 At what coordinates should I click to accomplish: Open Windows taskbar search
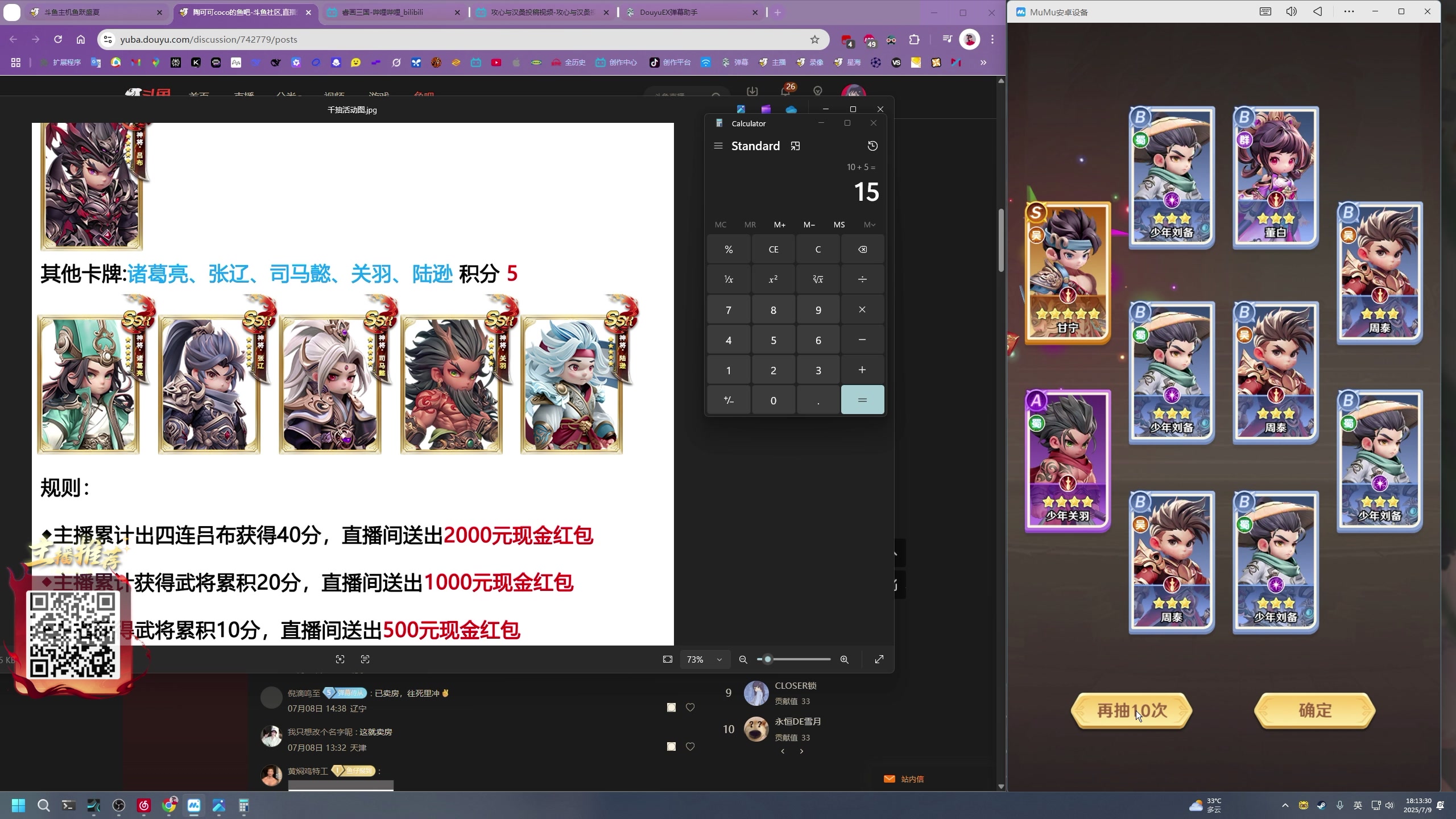(x=43, y=805)
